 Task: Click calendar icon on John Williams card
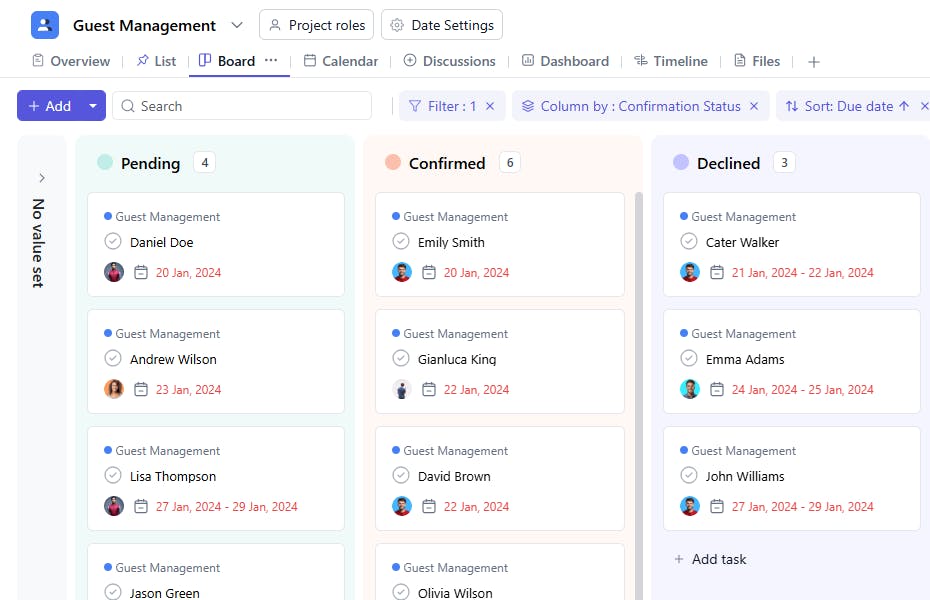717,506
